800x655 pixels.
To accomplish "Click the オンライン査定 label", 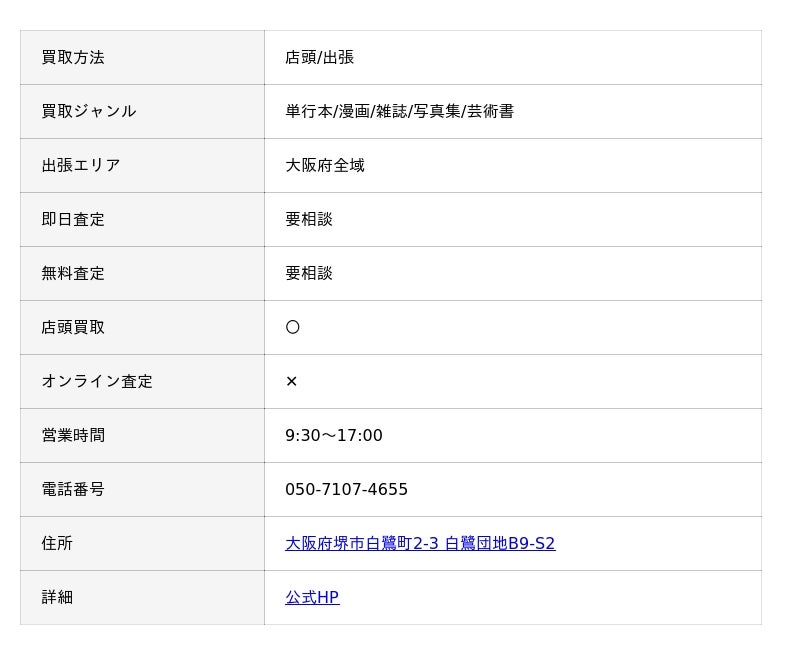I will [x=97, y=381].
